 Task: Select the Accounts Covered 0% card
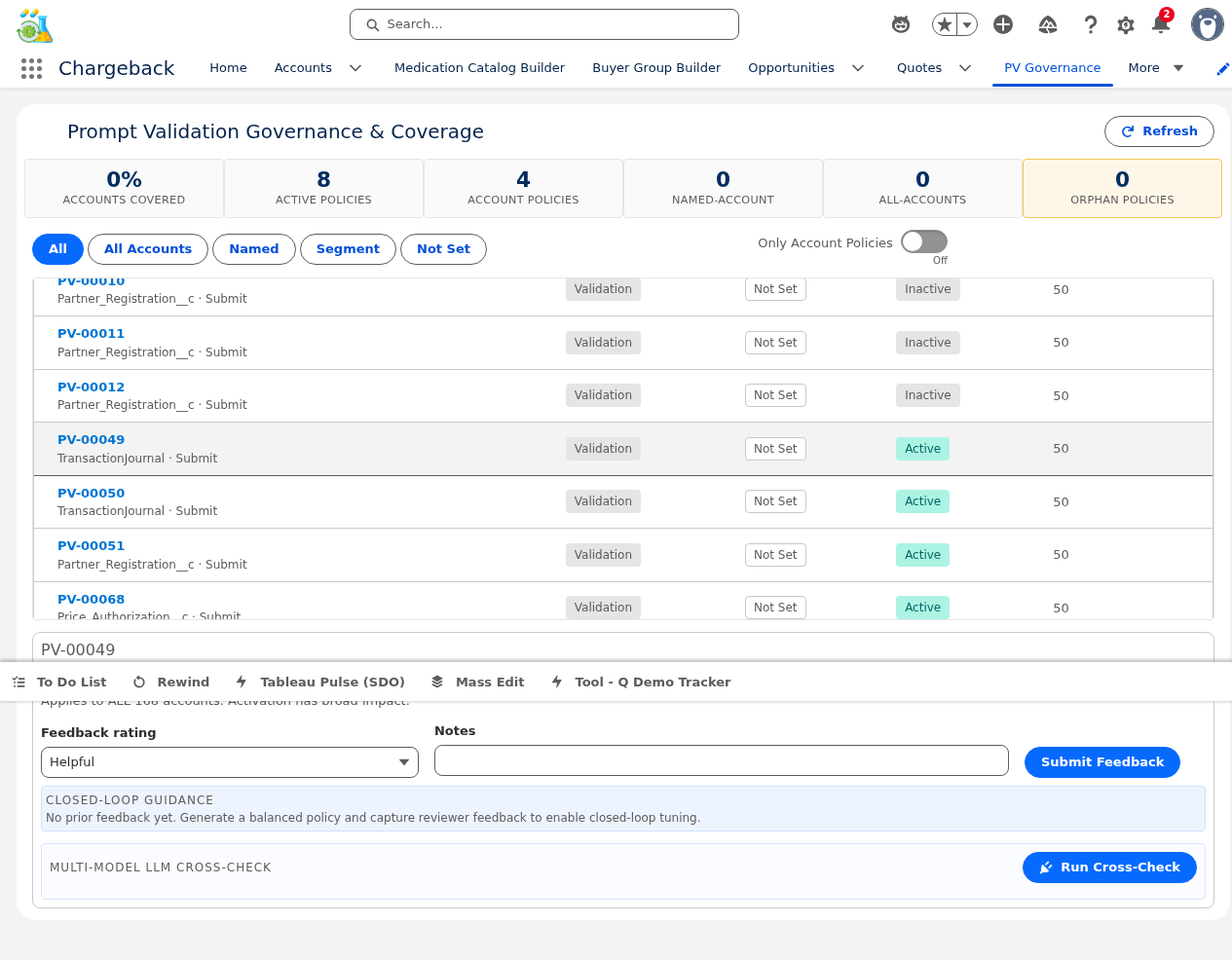click(x=124, y=189)
